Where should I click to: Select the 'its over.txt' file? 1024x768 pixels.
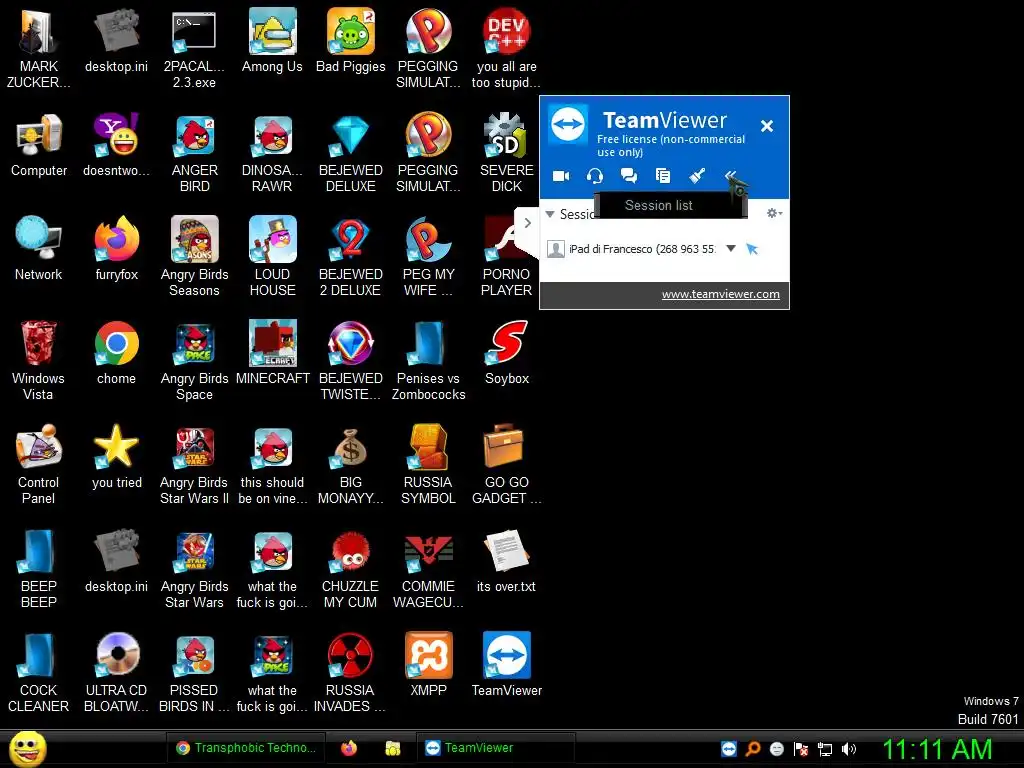(507, 560)
